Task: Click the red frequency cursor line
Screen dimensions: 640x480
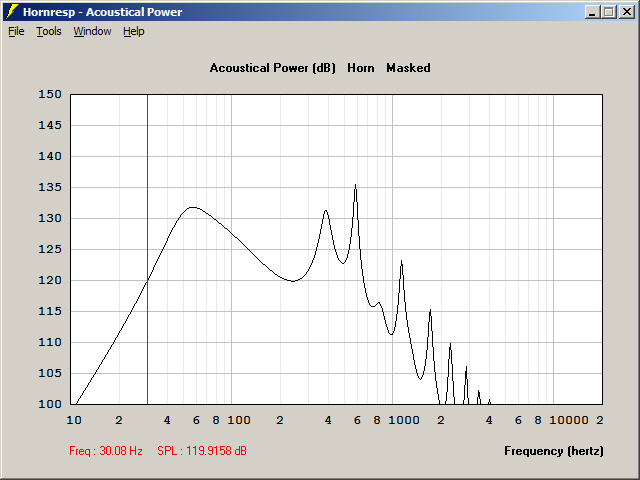Action: click(147, 249)
